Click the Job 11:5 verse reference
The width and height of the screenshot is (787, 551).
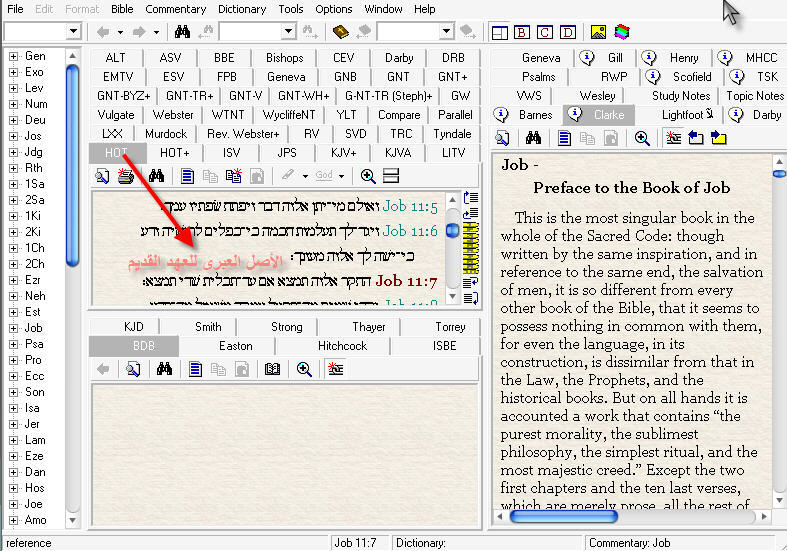[x=410, y=206]
